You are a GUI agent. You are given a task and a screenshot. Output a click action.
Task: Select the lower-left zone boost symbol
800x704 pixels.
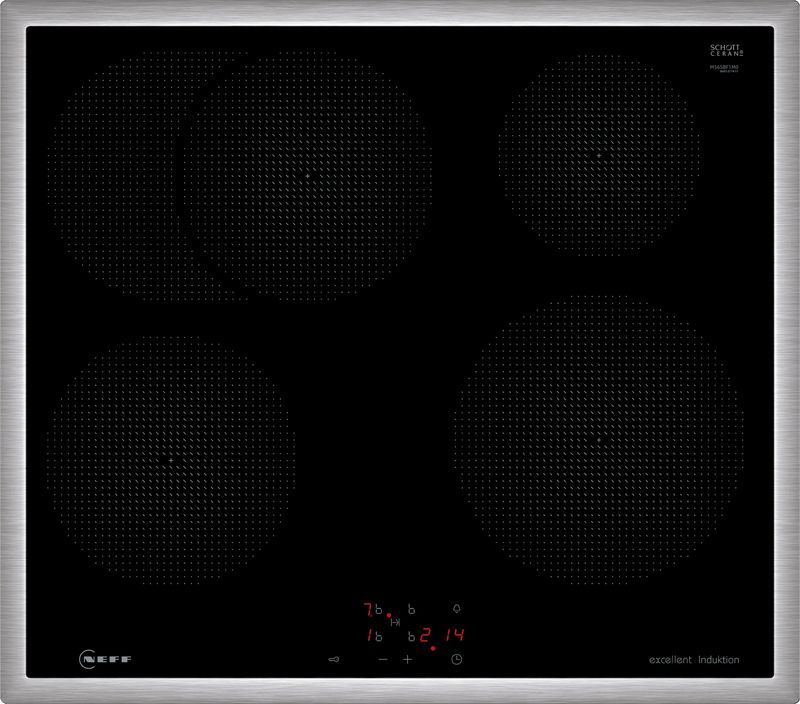[379, 635]
